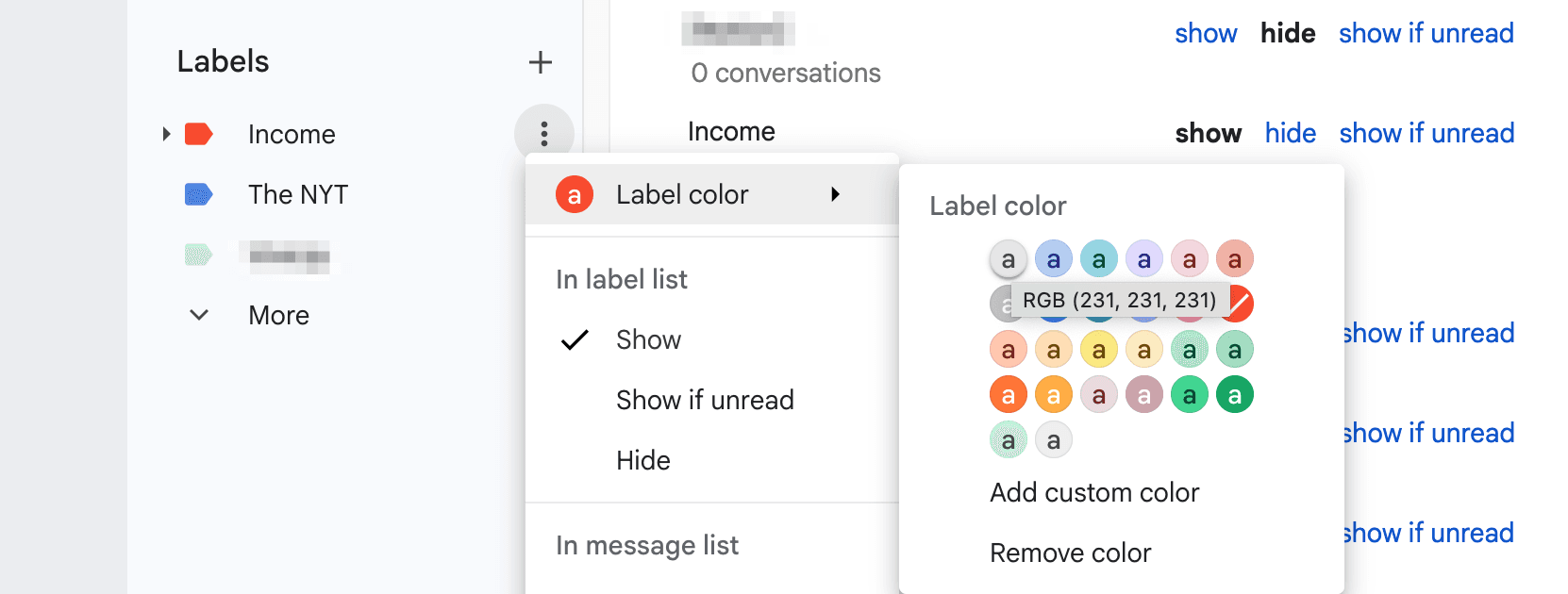Click 'hide' for the top label
Screen dimensions: 1568x594
1288,33
